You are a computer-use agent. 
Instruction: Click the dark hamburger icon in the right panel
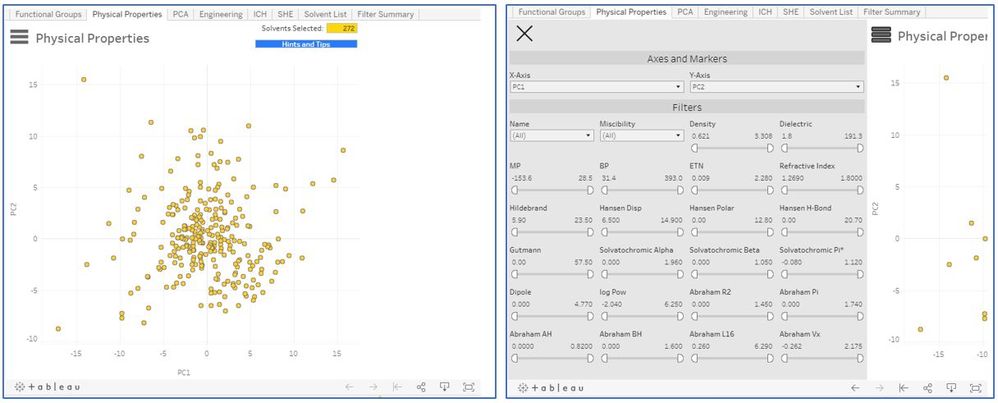coord(881,35)
